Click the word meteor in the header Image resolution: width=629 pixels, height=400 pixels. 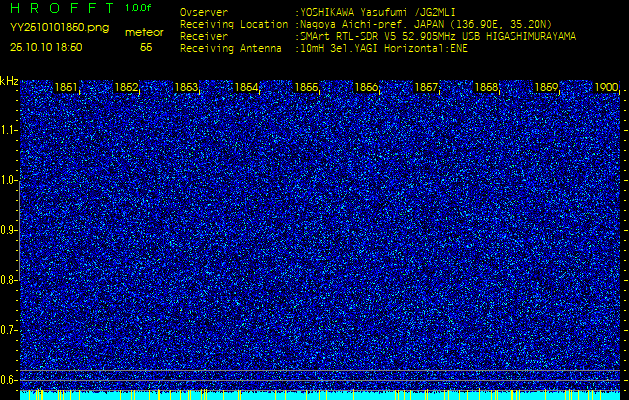point(144,33)
